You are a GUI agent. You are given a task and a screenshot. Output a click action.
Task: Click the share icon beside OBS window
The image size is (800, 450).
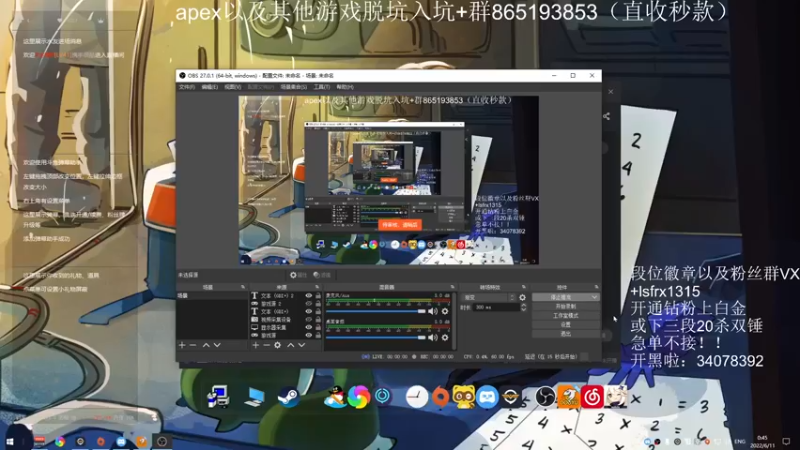tap(606, 116)
